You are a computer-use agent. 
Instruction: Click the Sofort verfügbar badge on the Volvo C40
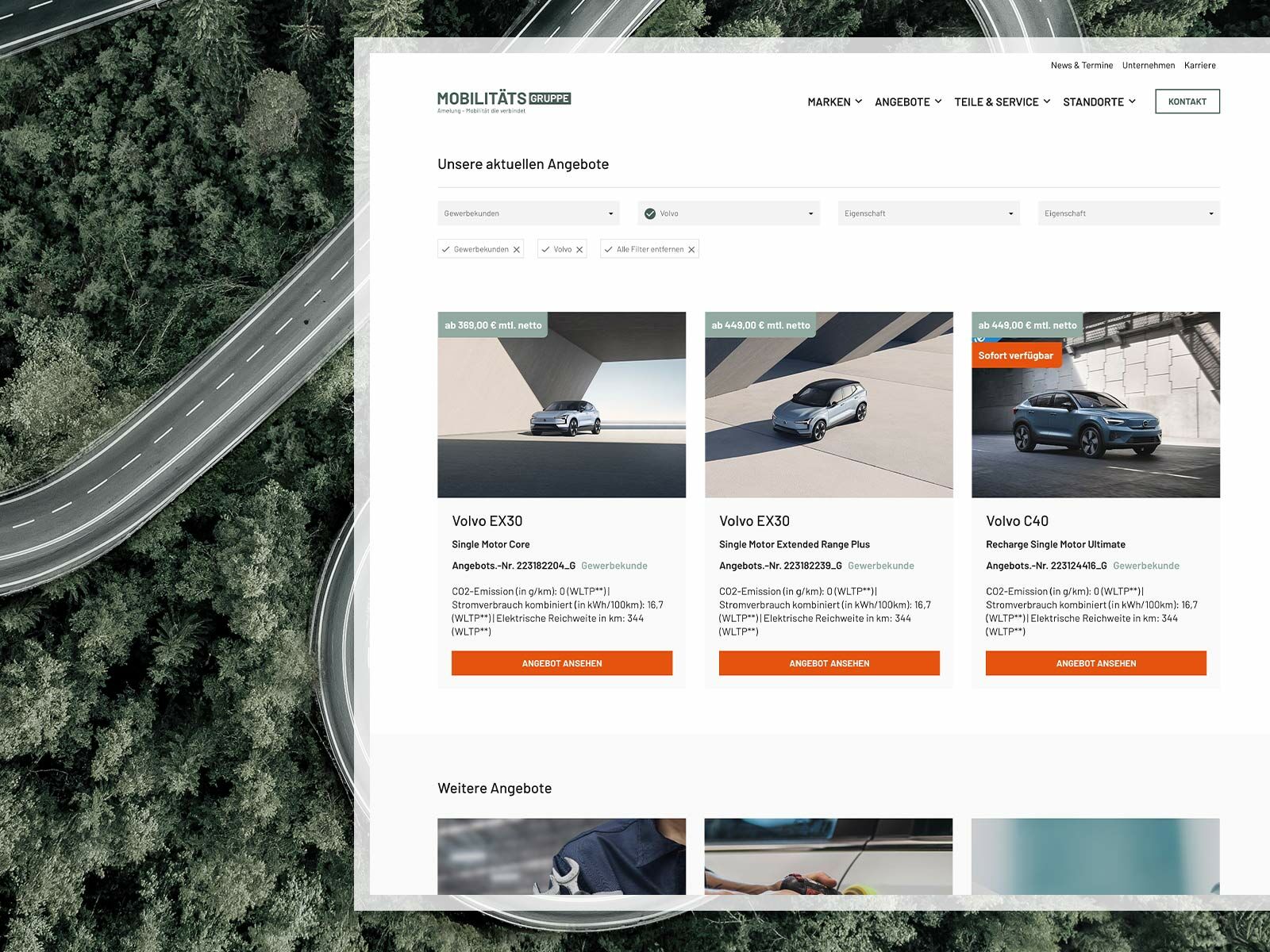1015,355
